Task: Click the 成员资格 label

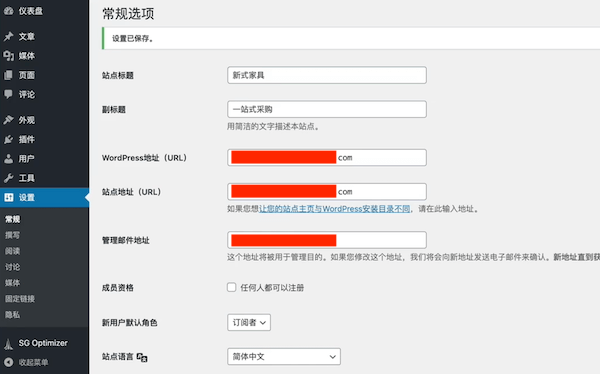Action: point(118,287)
